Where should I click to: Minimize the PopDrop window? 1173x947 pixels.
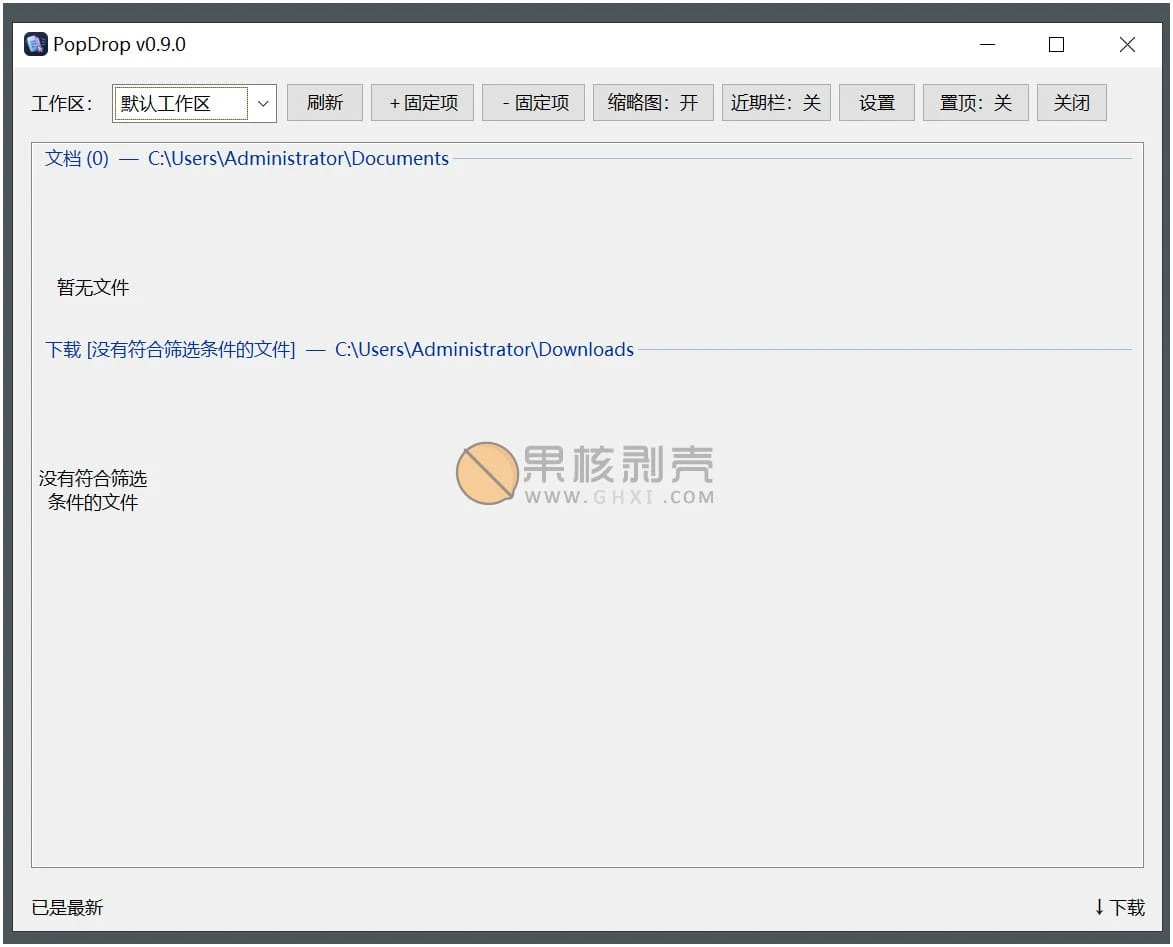pyautogui.click(x=987, y=45)
